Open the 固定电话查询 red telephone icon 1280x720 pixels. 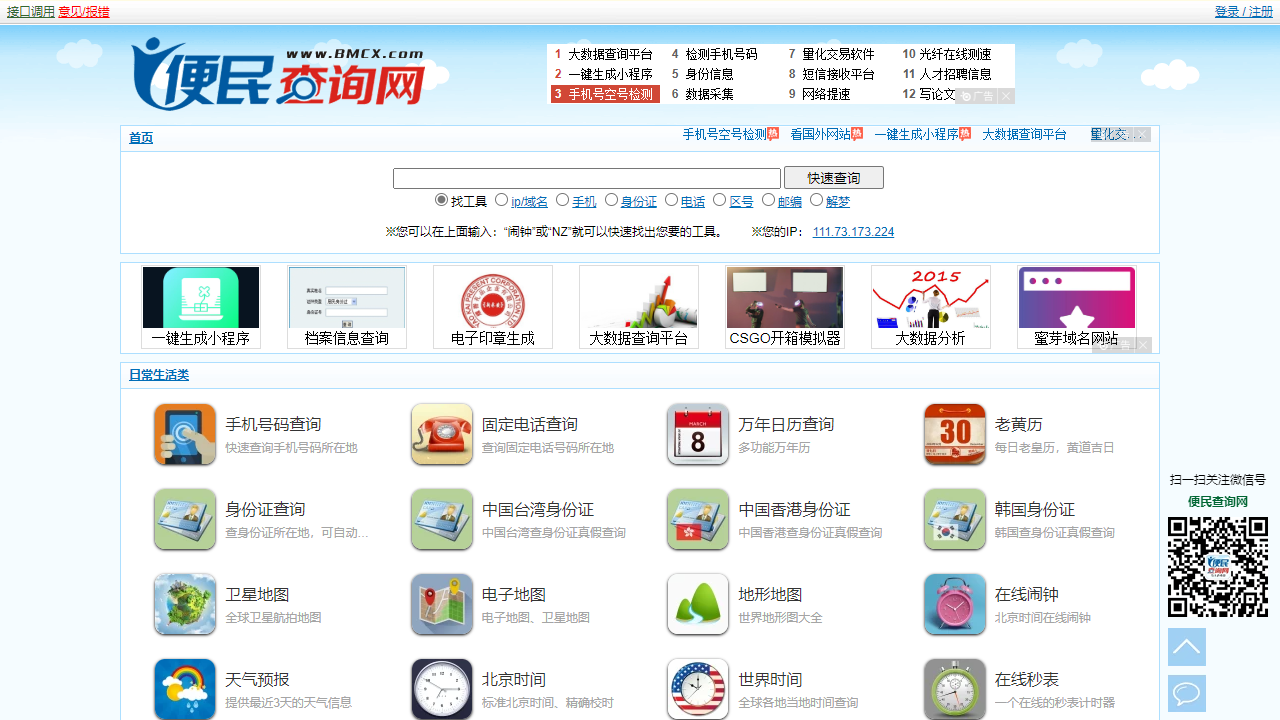(x=442, y=434)
